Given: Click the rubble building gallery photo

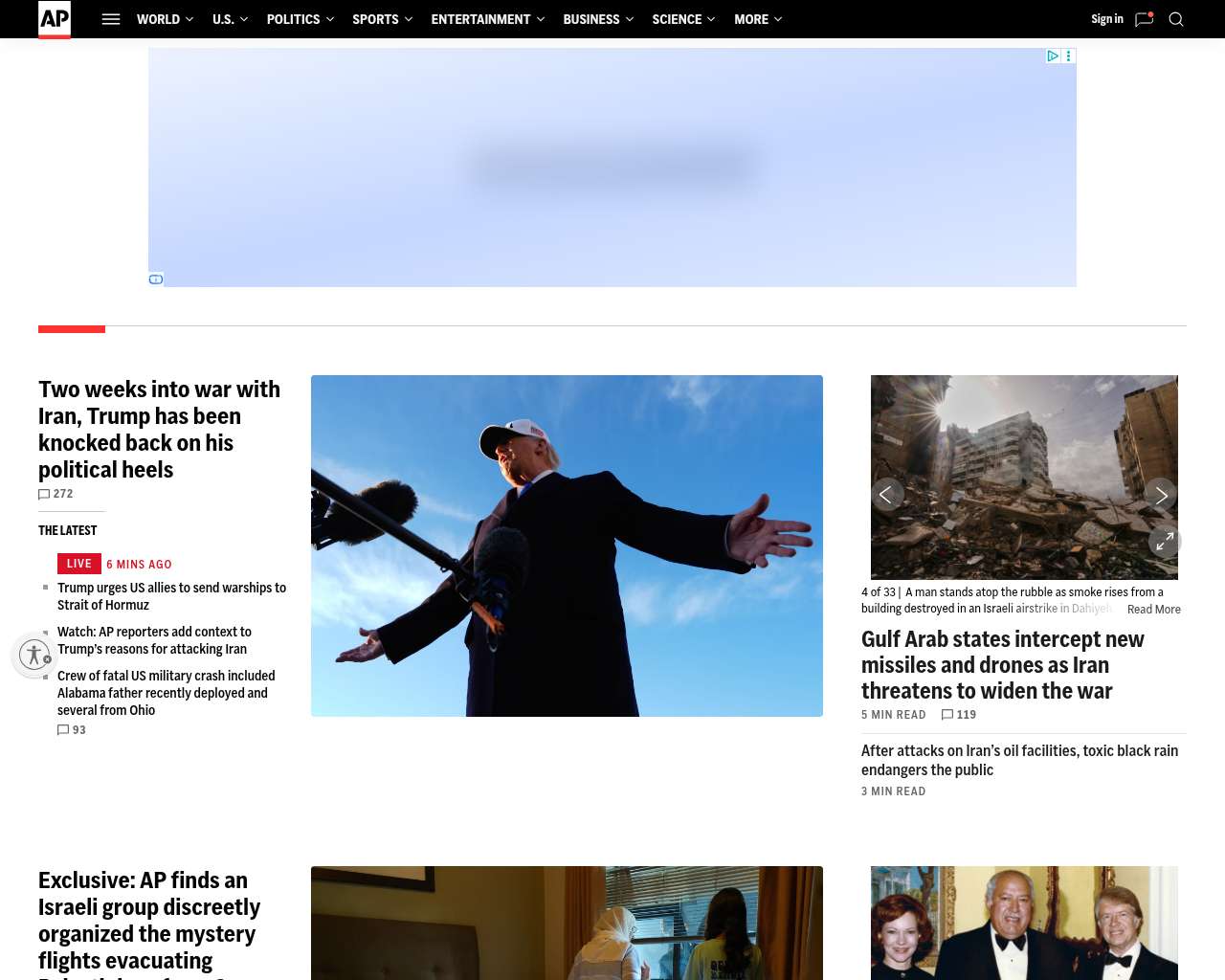Looking at the screenshot, I should [x=1024, y=478].
